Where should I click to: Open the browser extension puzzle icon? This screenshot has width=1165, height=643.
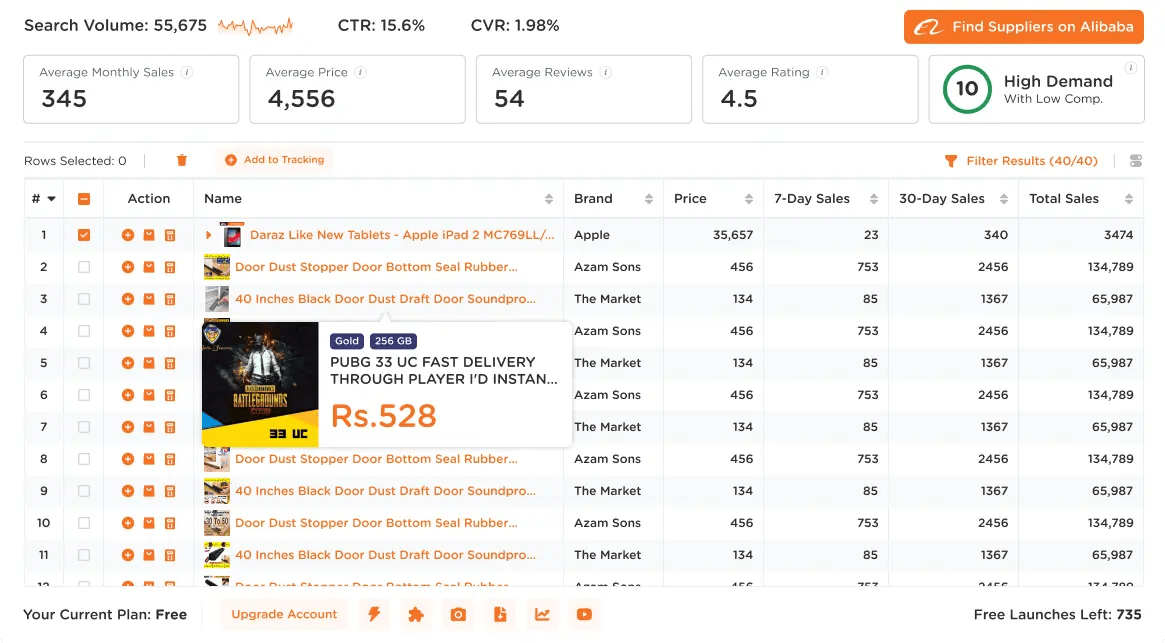(x=416, y=614)
